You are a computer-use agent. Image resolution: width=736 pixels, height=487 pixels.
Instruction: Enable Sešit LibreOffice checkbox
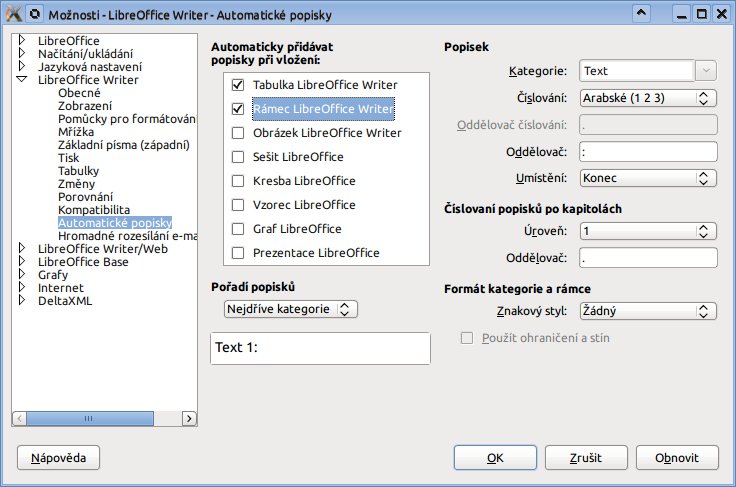point(238,157)
